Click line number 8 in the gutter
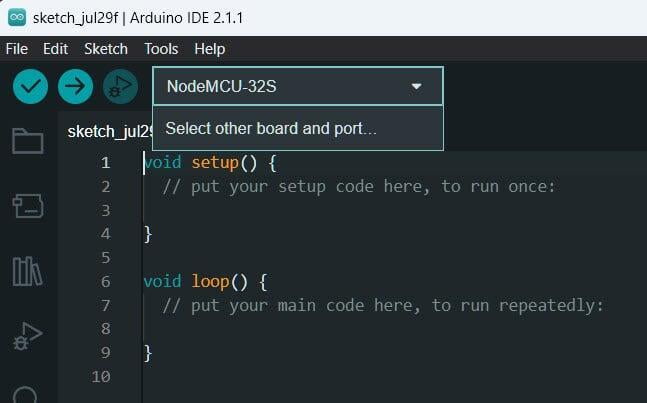Screen dimensions: 647x403 (106, 329)
